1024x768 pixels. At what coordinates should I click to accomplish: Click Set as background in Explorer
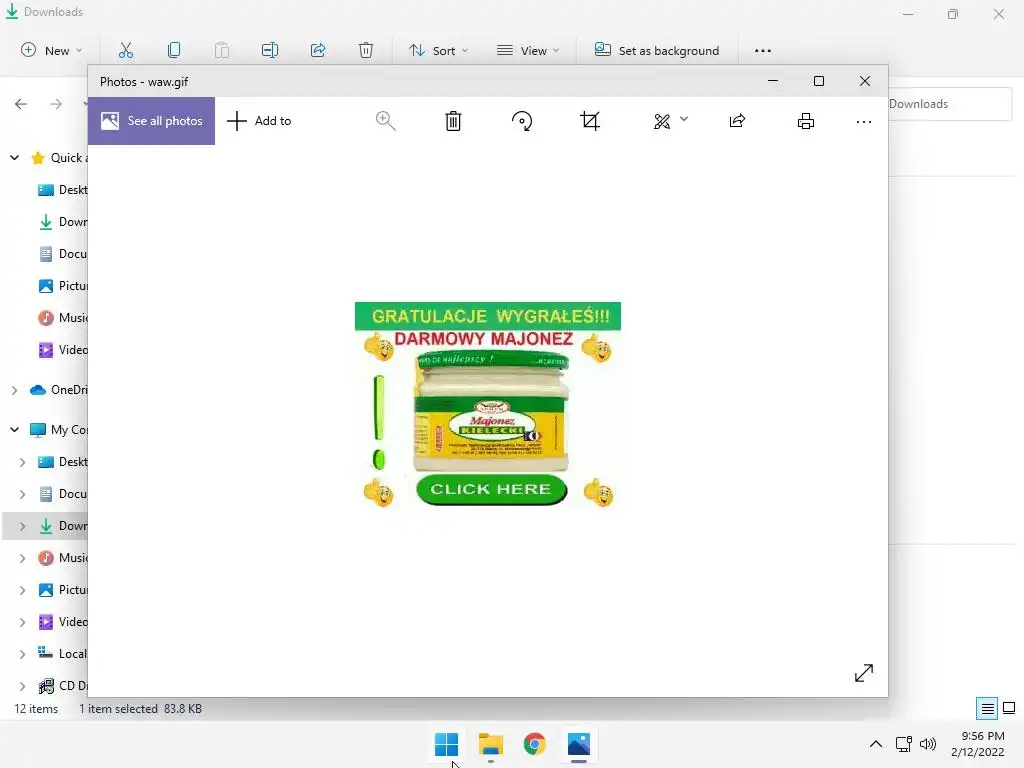656,50
